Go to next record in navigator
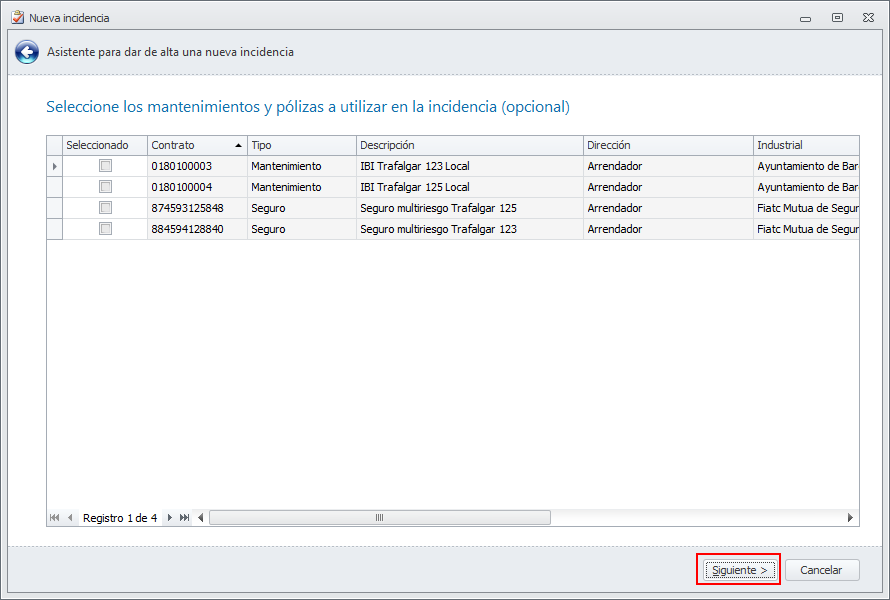This screenshot has width=890, height=600. 170,518
